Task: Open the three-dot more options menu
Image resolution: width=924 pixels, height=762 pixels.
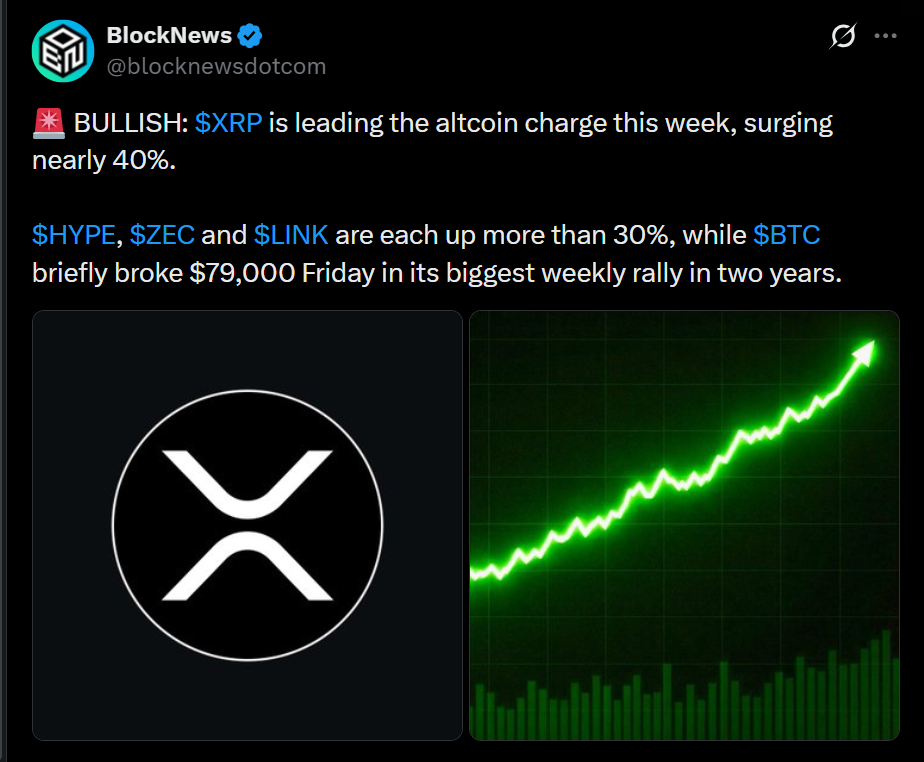Action: tap(885, 36)
